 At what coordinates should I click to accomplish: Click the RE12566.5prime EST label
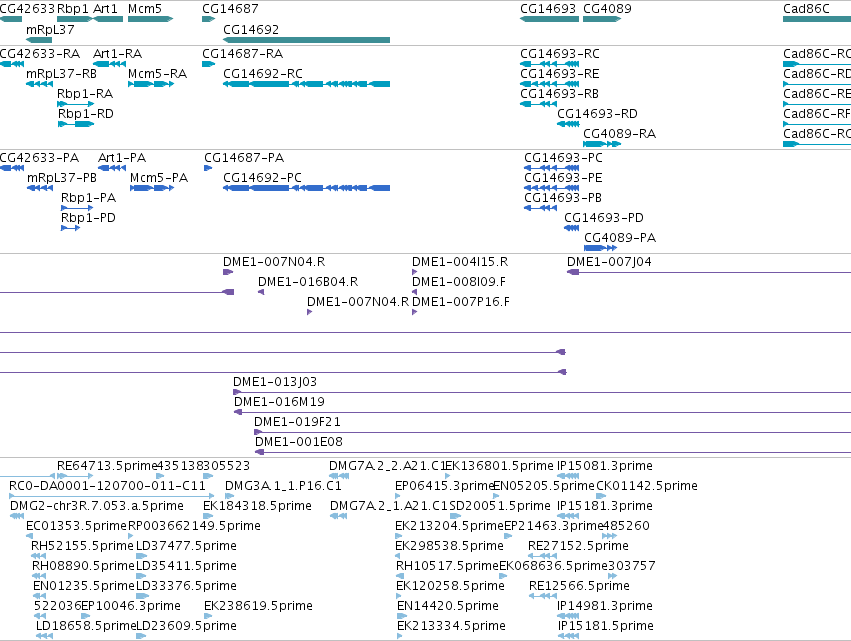coord(579,586)
